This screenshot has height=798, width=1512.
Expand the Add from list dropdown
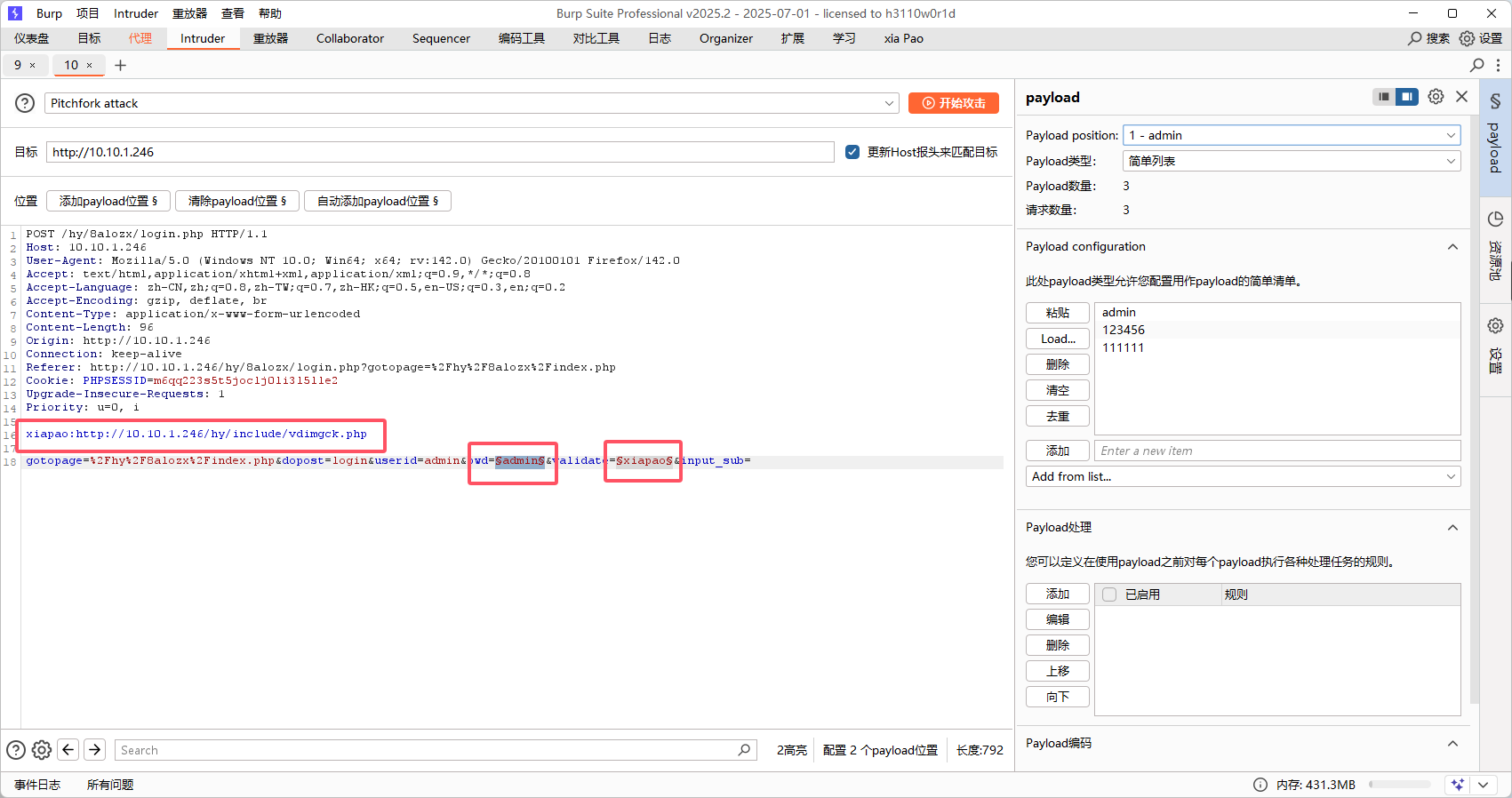pyautogui.click(x=1243, y=476)
